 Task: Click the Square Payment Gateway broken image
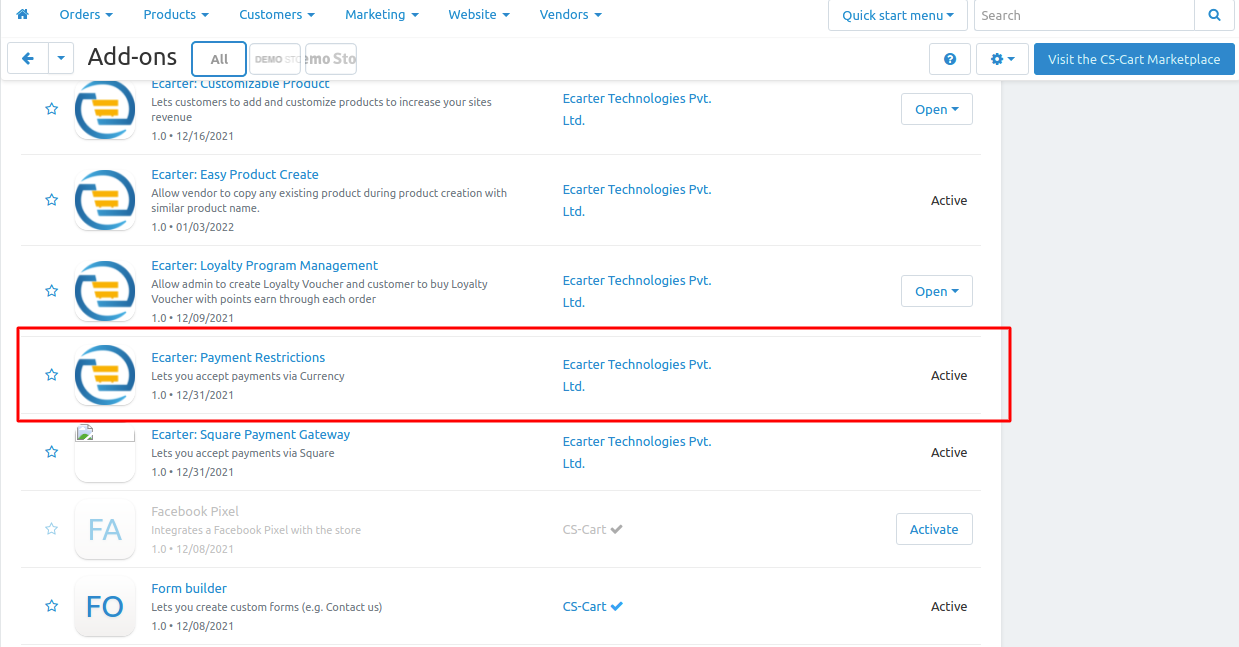point(105,452)
